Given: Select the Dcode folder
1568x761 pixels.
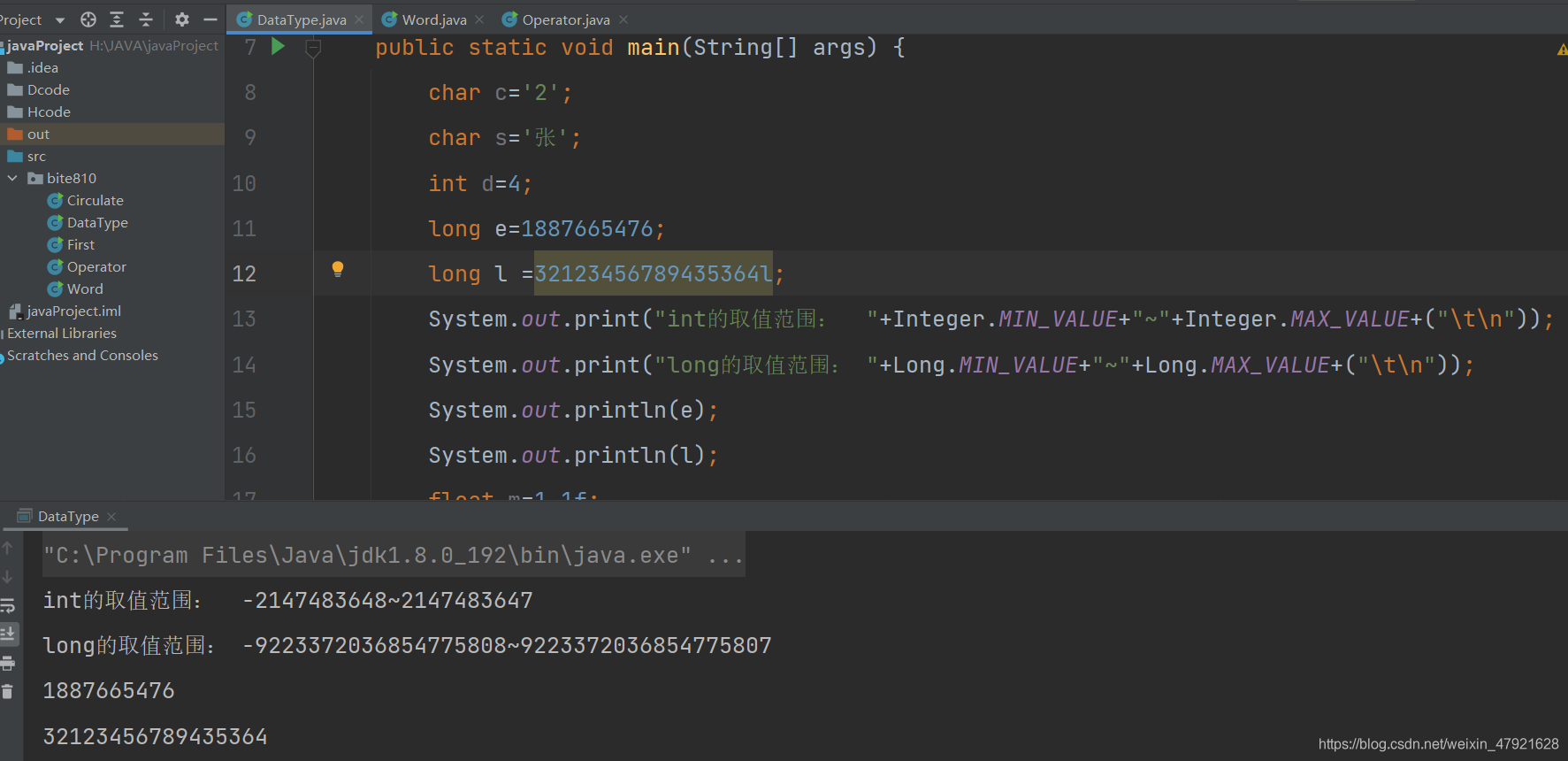Looking at the screenshot, I should (x=48, y=90).
